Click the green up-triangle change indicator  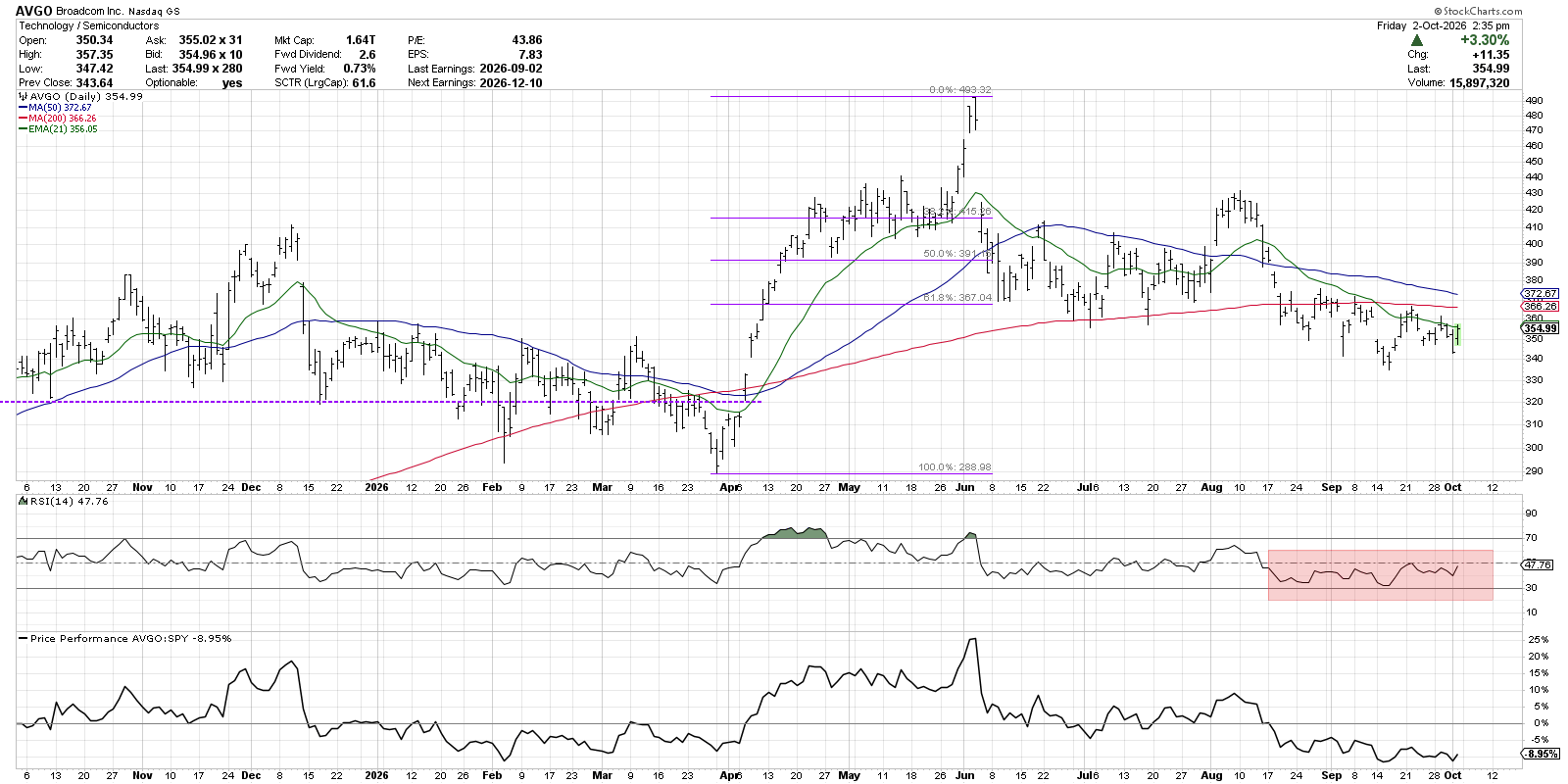pos(1417,40)
